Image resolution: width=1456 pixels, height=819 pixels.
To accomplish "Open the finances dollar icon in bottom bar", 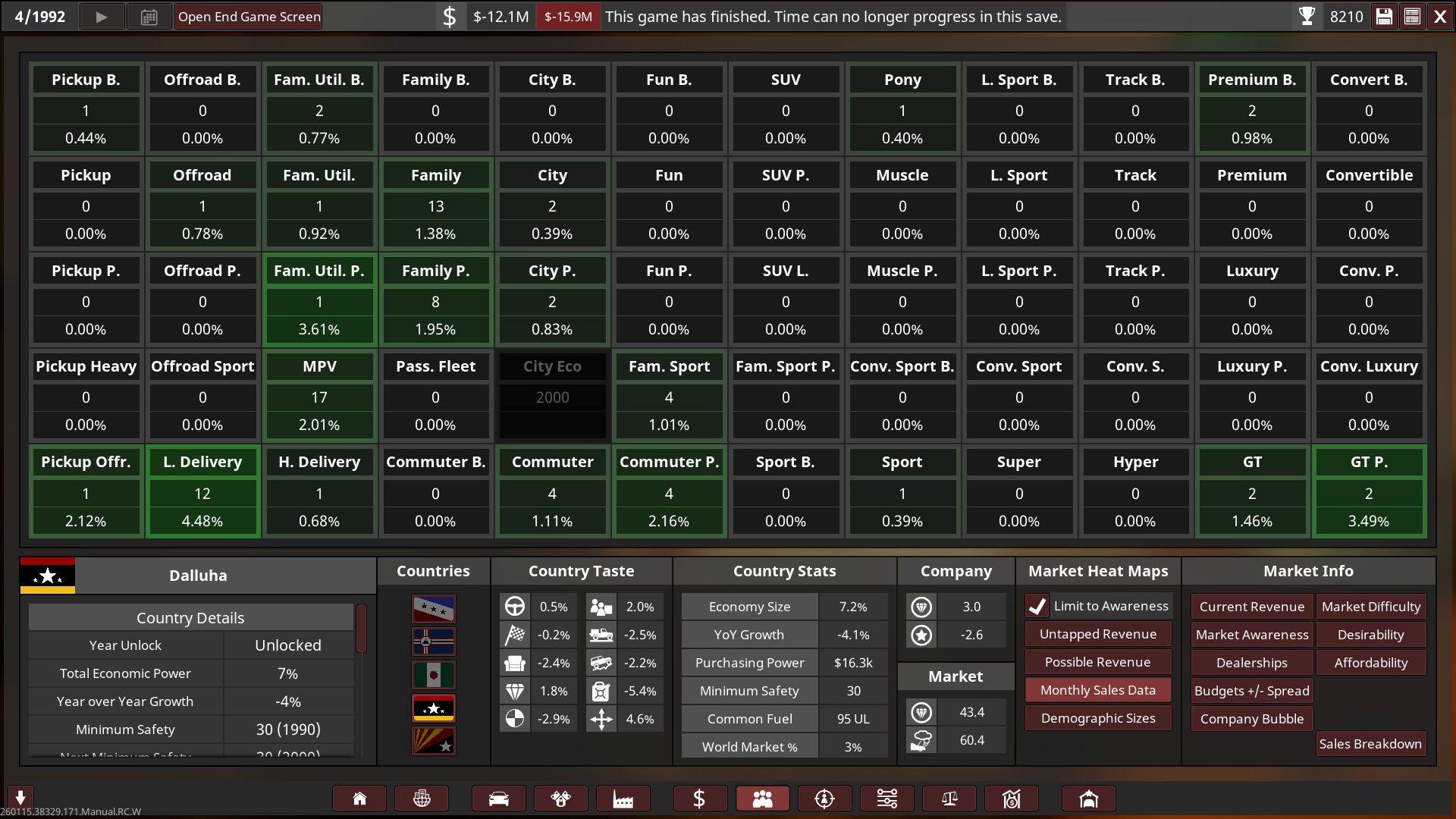I will click(699, 799).
